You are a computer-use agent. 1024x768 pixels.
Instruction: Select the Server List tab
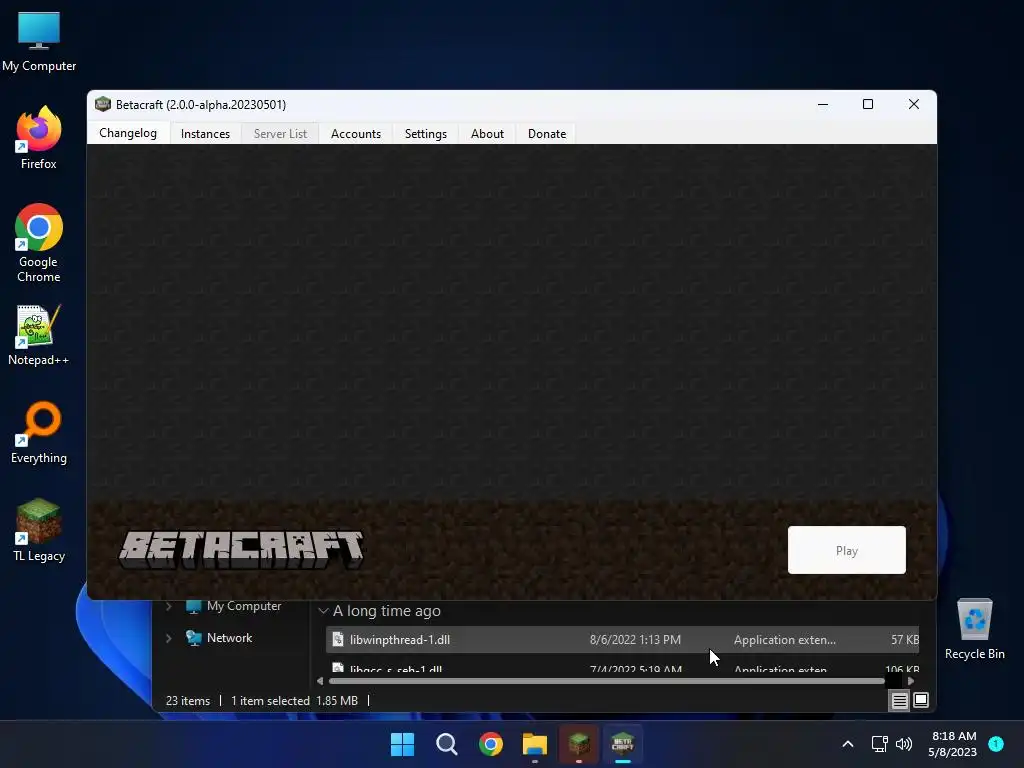(280, 133)
